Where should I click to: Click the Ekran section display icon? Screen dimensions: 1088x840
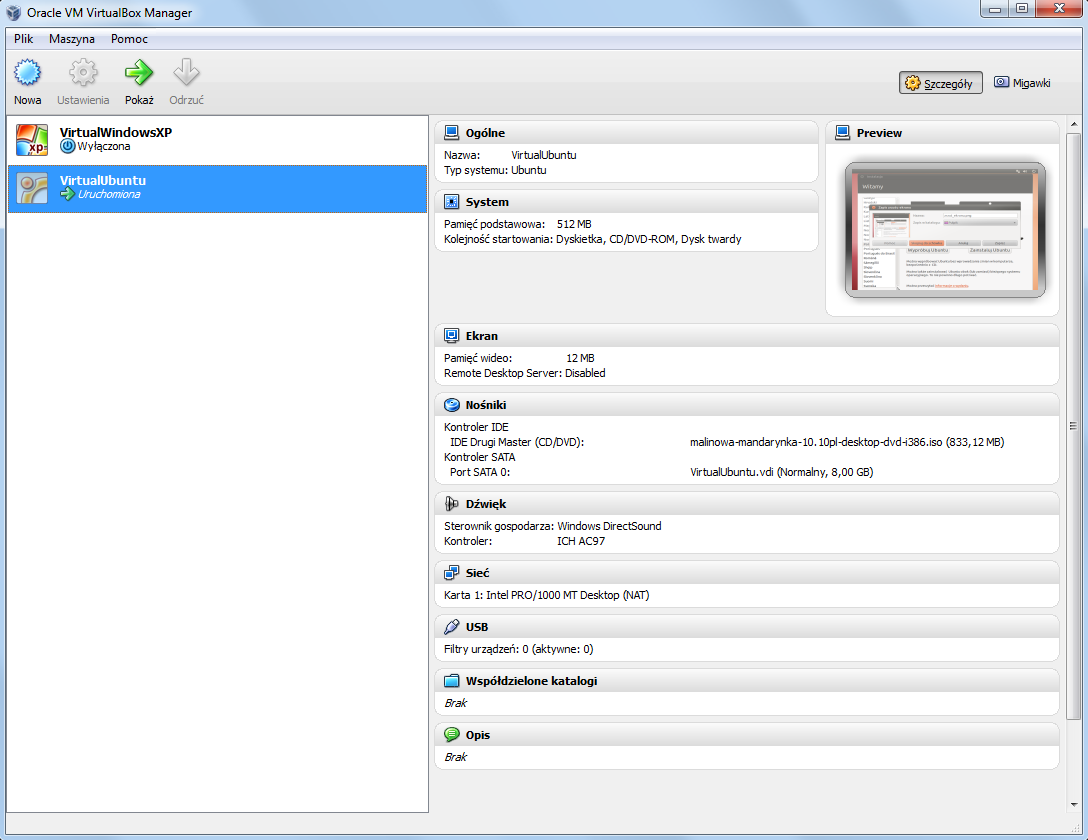coord(452,336)
